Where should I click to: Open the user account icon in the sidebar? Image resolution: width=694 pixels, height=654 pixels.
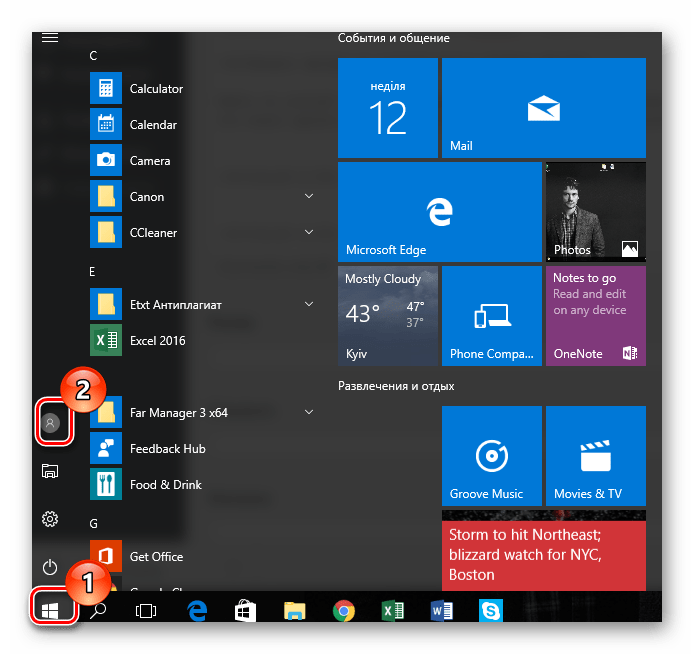tap(50, 423)
